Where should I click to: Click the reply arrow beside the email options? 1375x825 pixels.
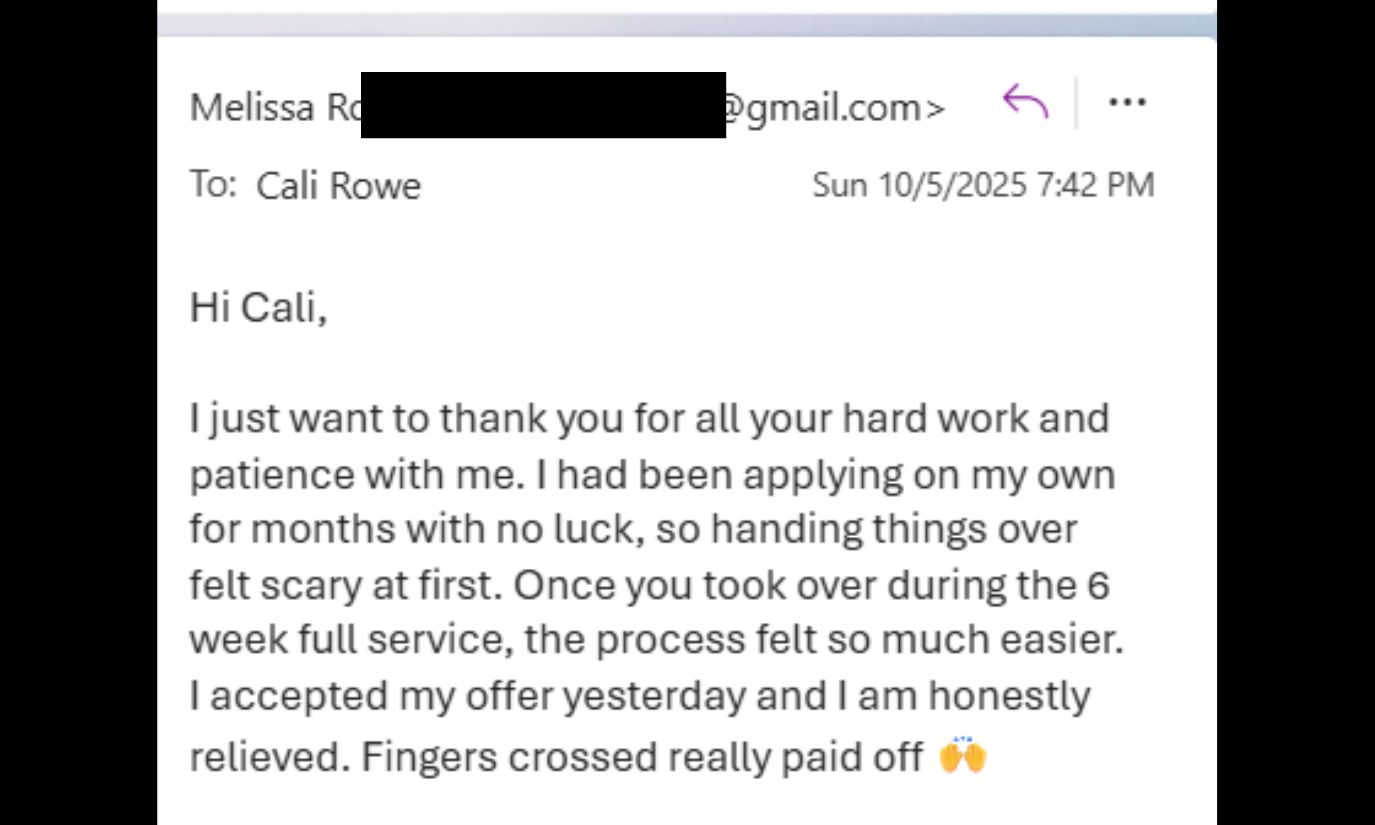(1027, 102)
